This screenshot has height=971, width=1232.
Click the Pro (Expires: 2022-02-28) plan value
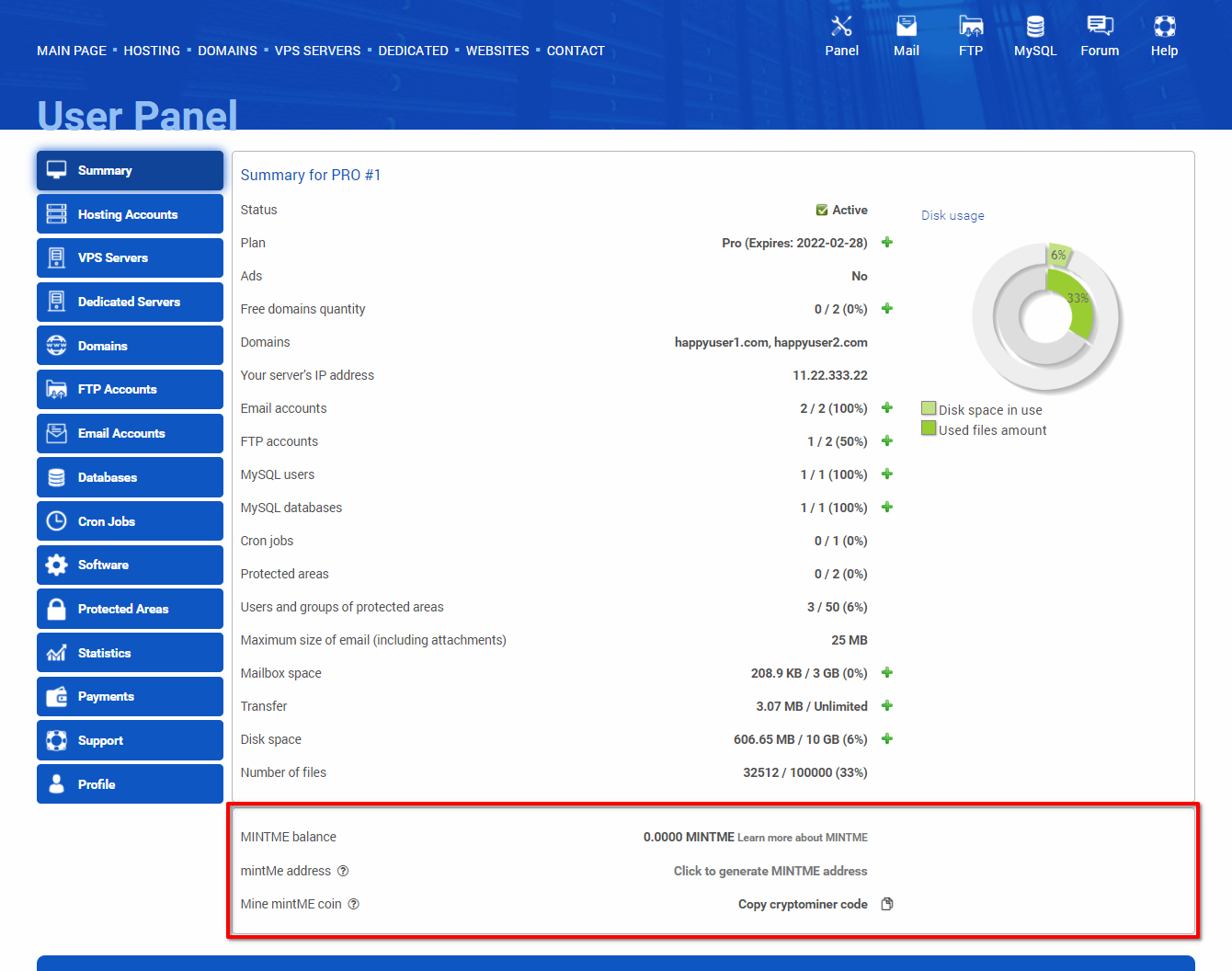[794, 243]
